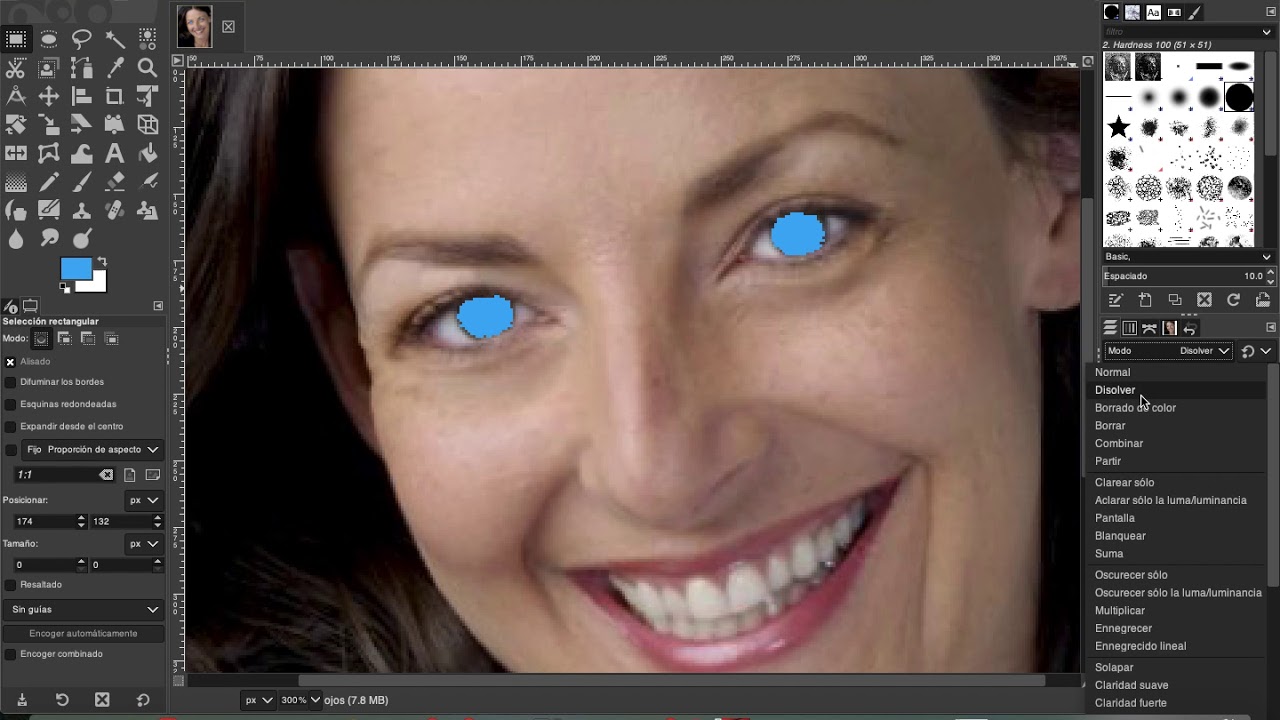The height and width of the screenshot is (720, 1280).
Task: Click the blue foreground color swatch
Action: [x=74, y=268]
